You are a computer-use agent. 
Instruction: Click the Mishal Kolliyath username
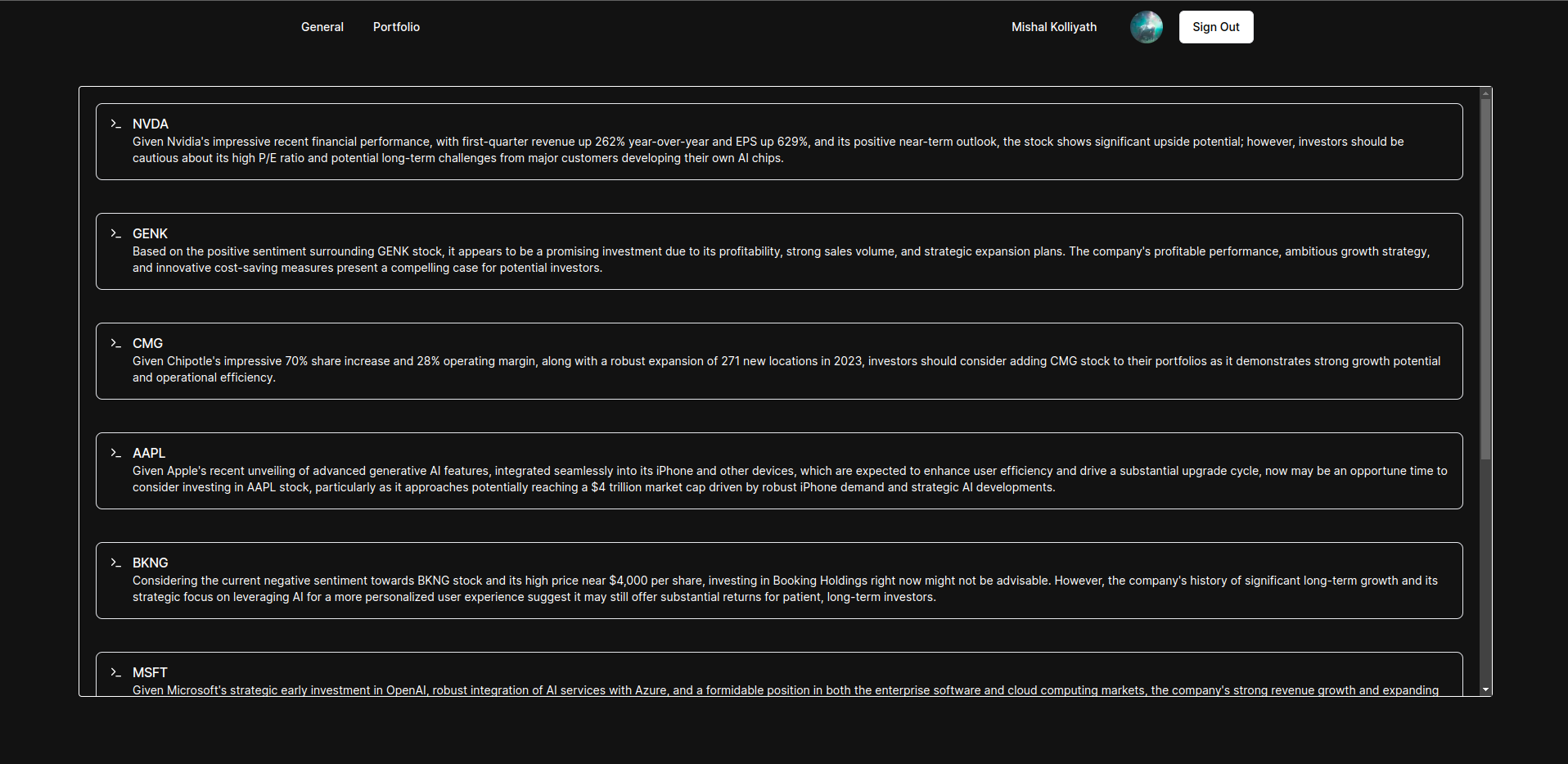coord(1054,27)
